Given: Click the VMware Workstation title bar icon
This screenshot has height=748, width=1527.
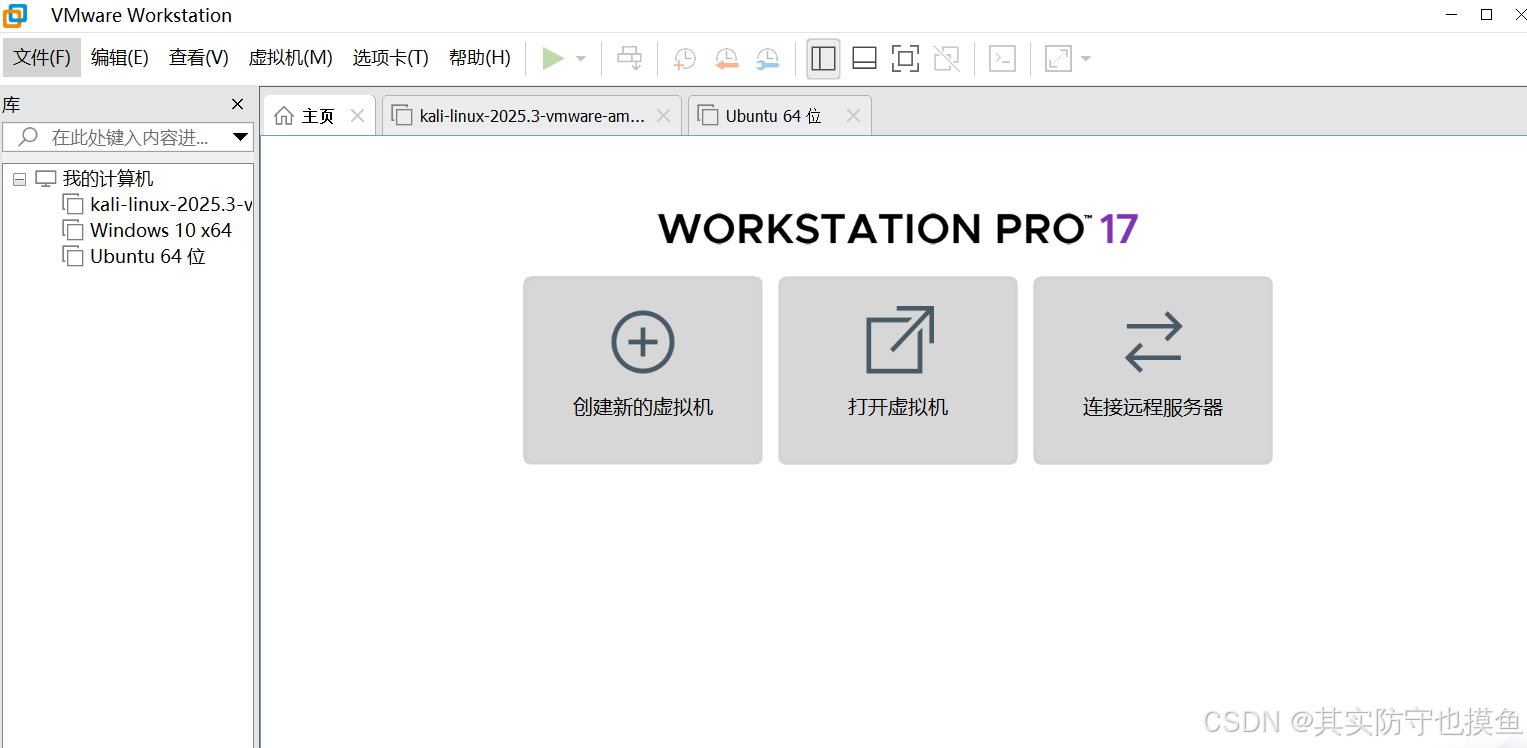Looking at the screenshot, I should 15,15.
